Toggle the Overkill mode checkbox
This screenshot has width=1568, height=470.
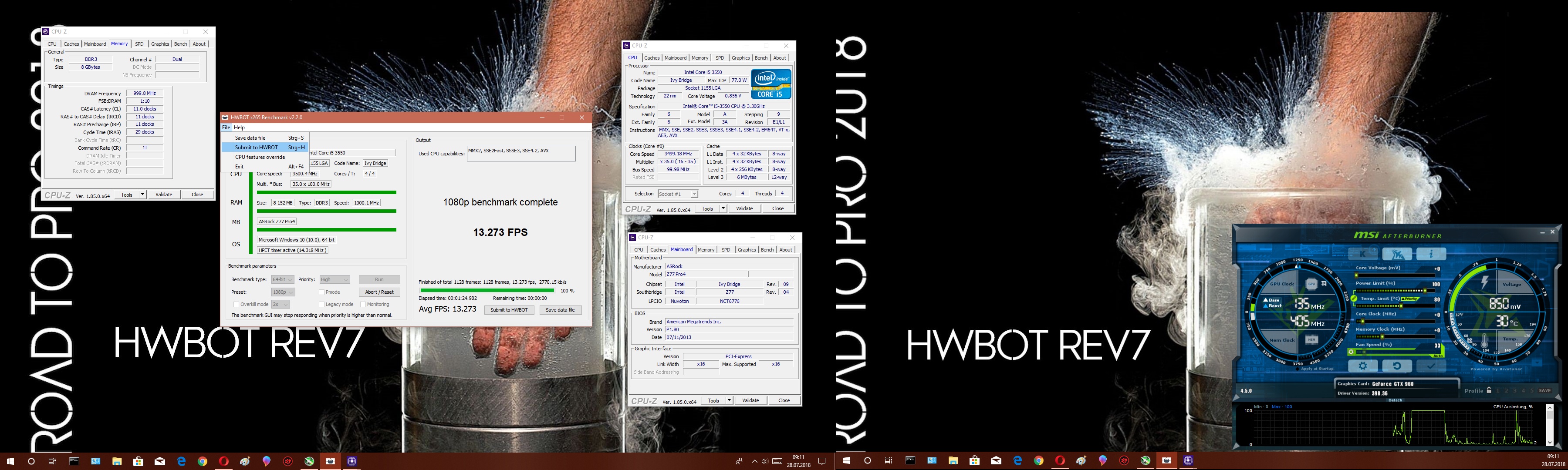(236, 304)
